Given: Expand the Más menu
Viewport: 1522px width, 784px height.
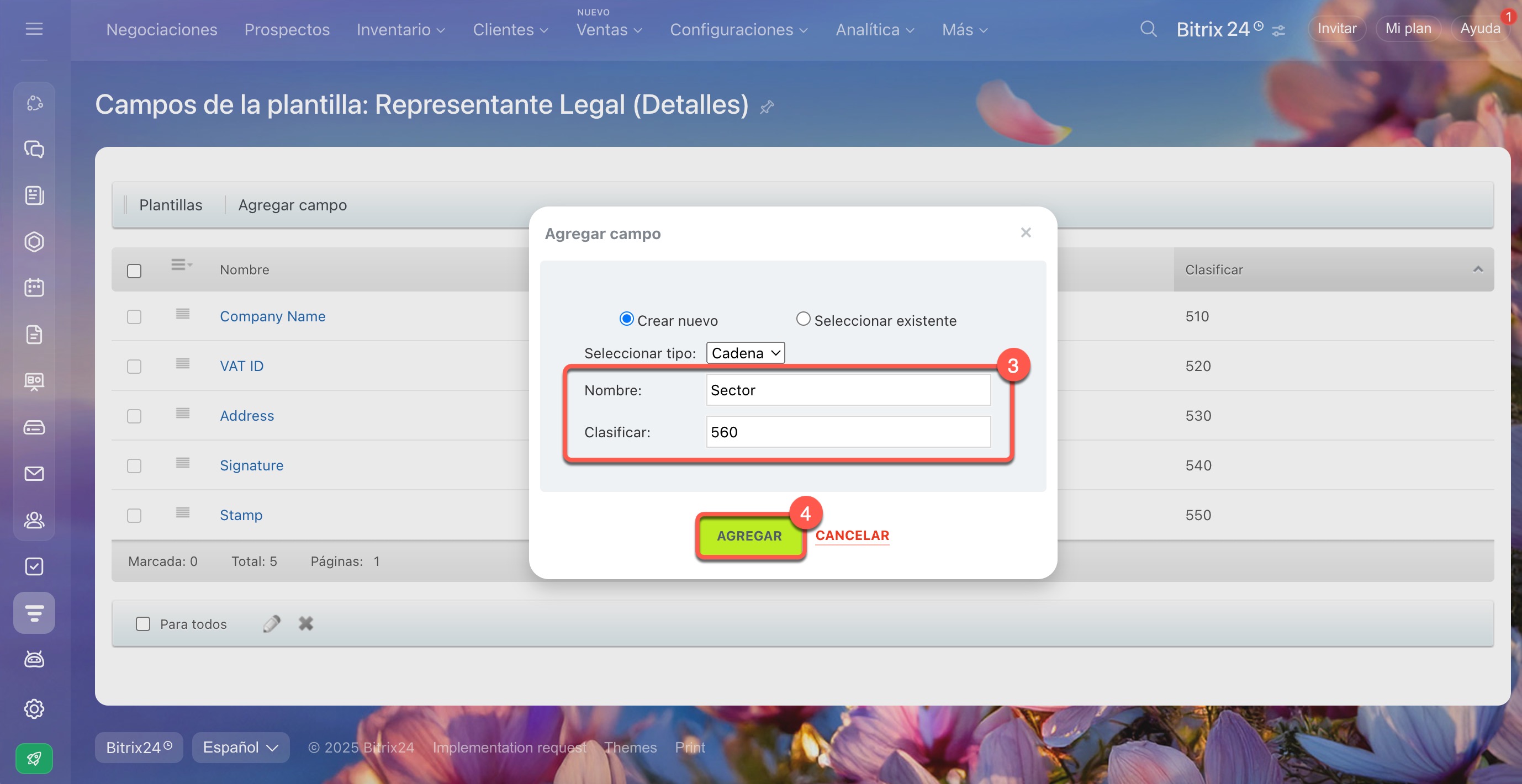Looking at the screenshot, I should coord(964,30).
